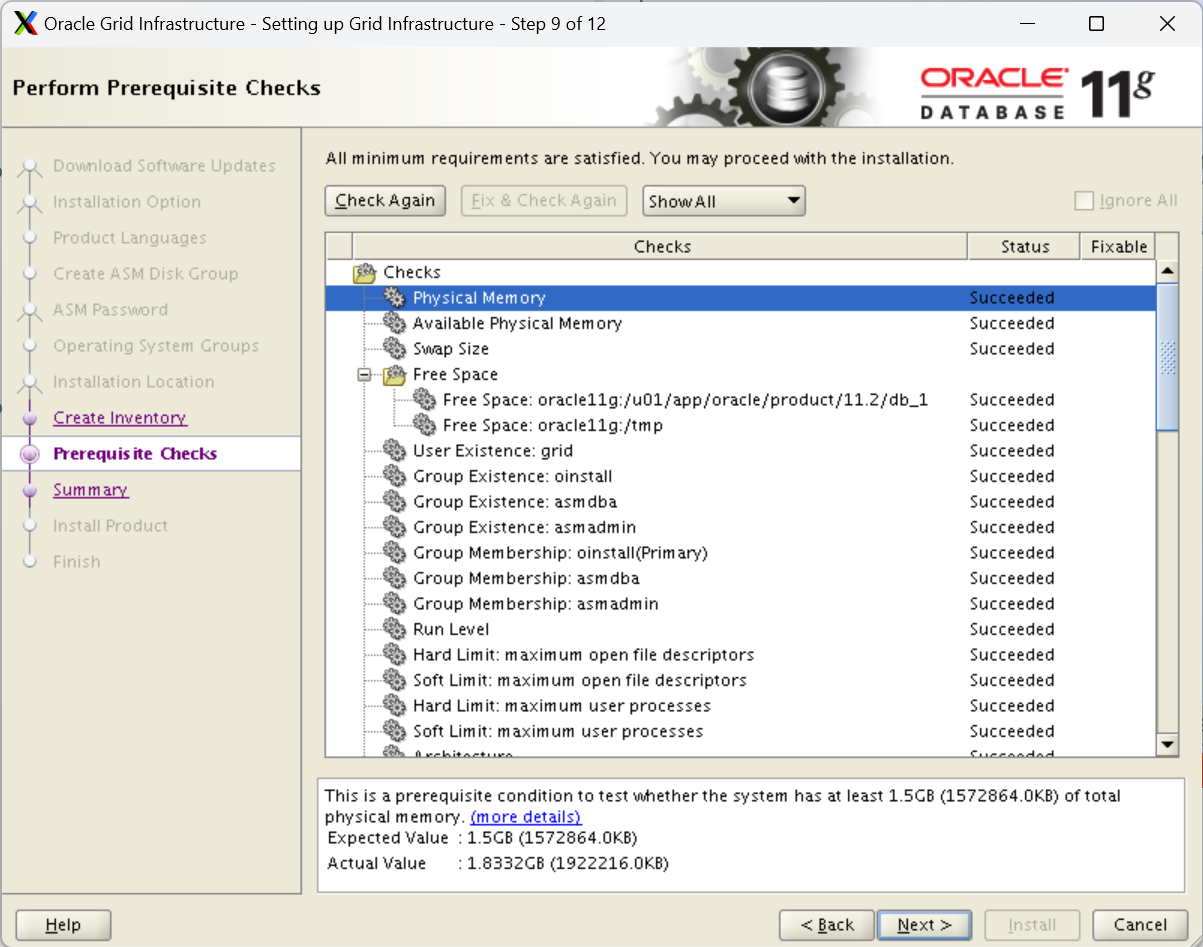The width and height of the screenshot is (1203, 947).
Task: Select Available Physical Memory check row
Action: [740, 323]
